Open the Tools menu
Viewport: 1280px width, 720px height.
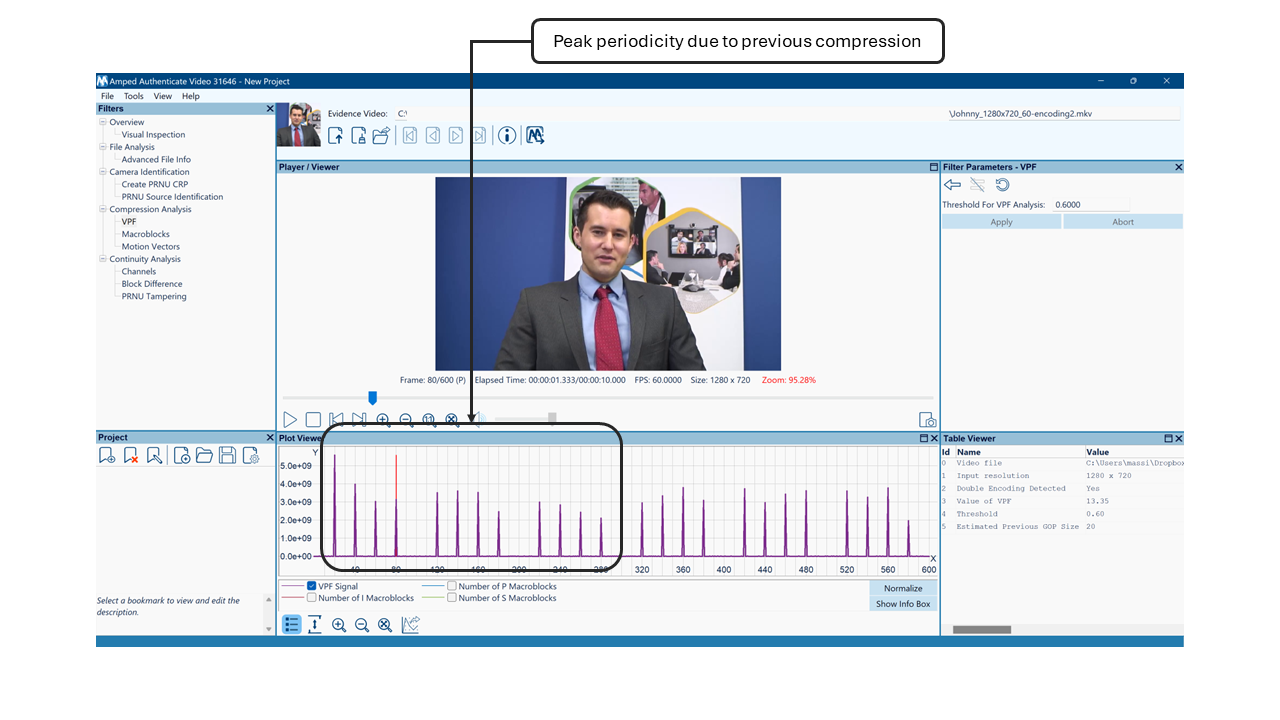[133, 96]
